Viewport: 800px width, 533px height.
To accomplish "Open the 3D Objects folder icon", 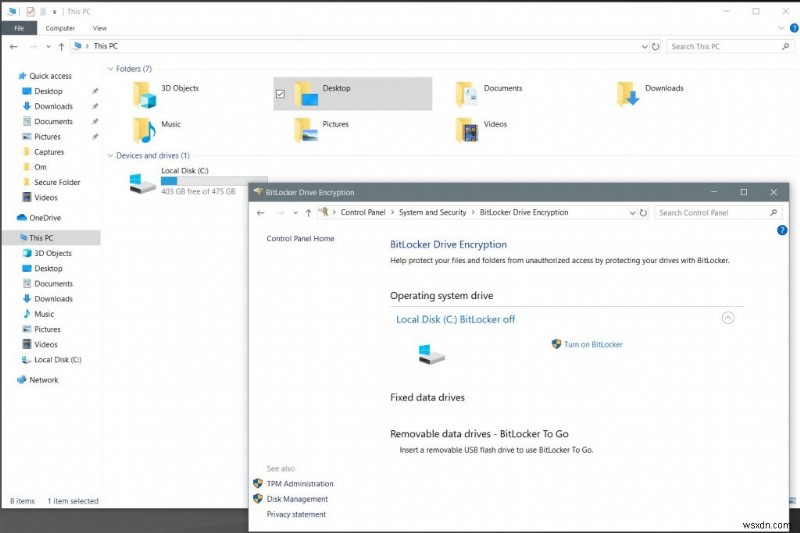I will (145, 94).
